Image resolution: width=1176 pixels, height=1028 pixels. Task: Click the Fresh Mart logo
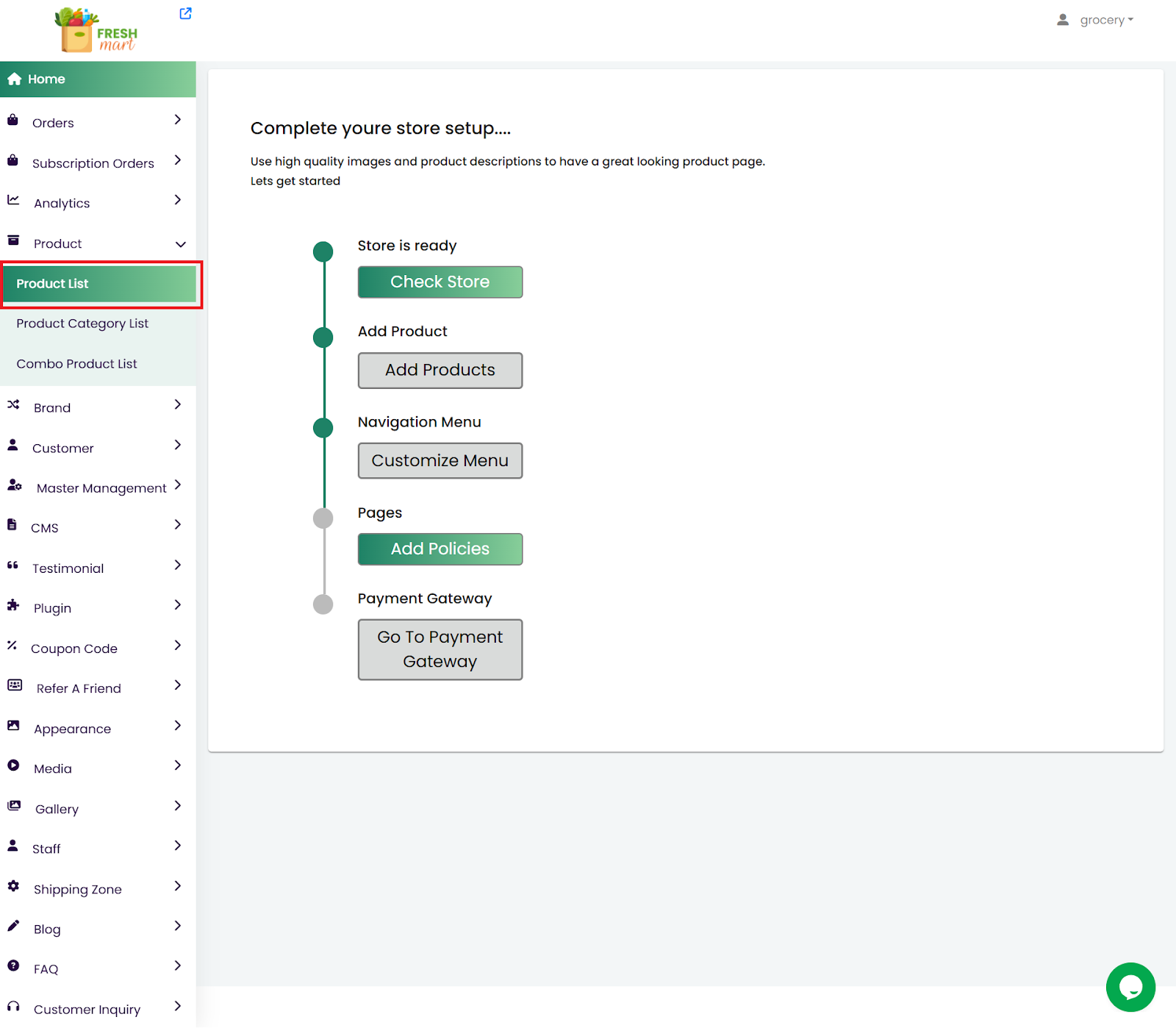click(96, 30)
